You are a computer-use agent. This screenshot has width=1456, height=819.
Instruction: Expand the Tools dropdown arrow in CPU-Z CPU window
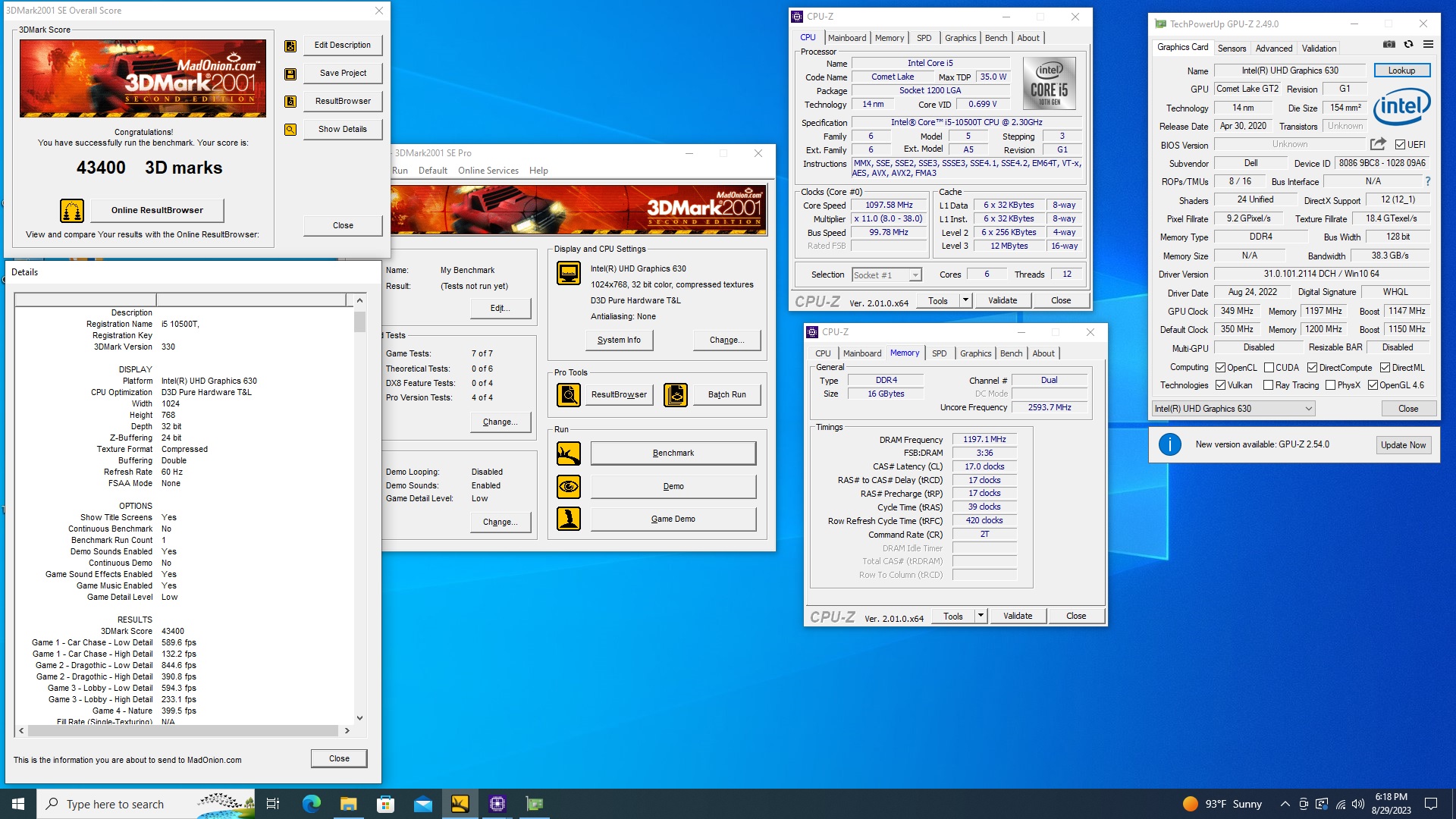pos(965,300)
